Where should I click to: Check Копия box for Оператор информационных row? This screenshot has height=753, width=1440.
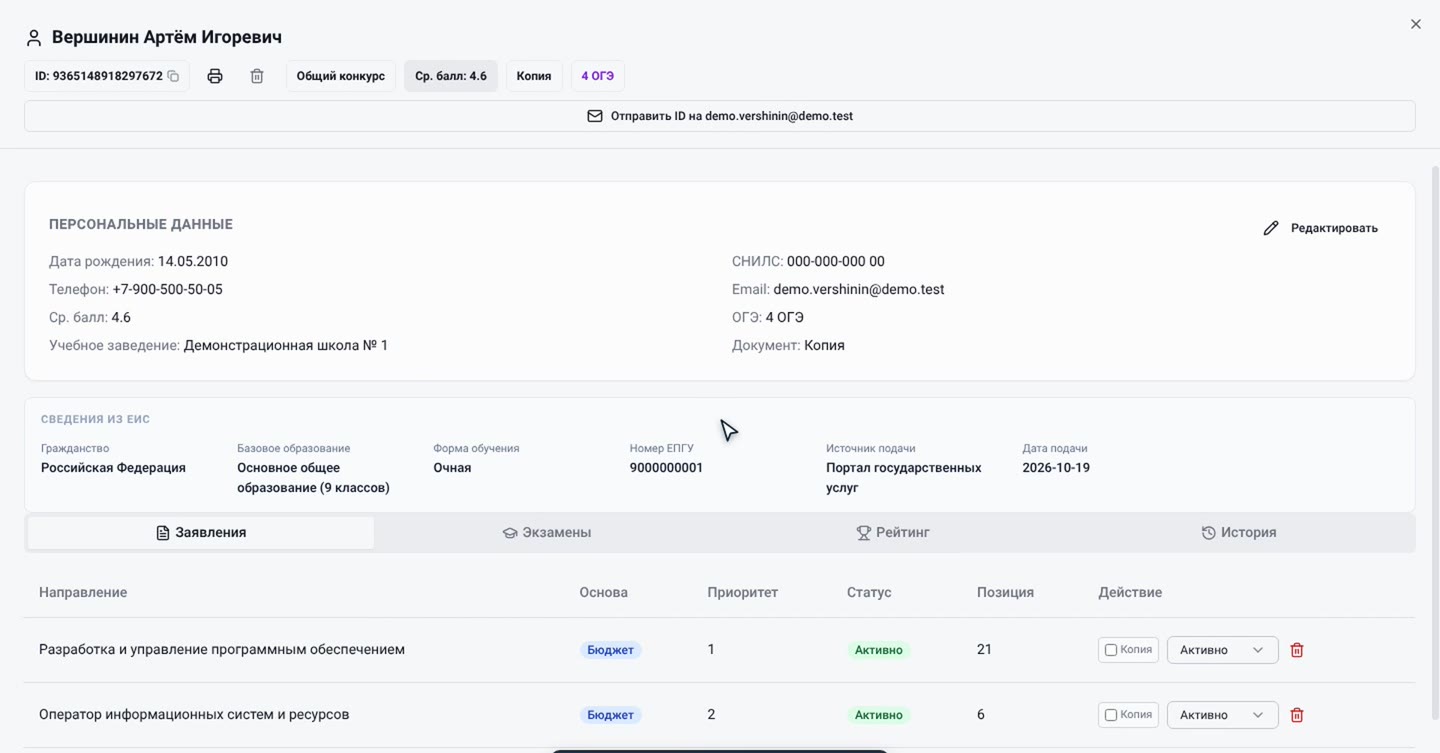[1110, 715]
